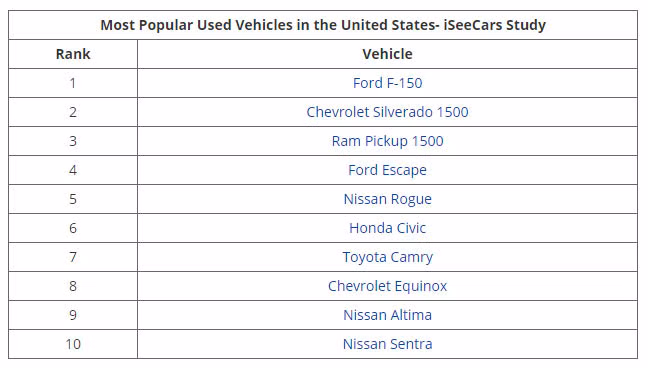Open the Chevrolet Equinox link
648x368 pixels.
click(387, 286)
